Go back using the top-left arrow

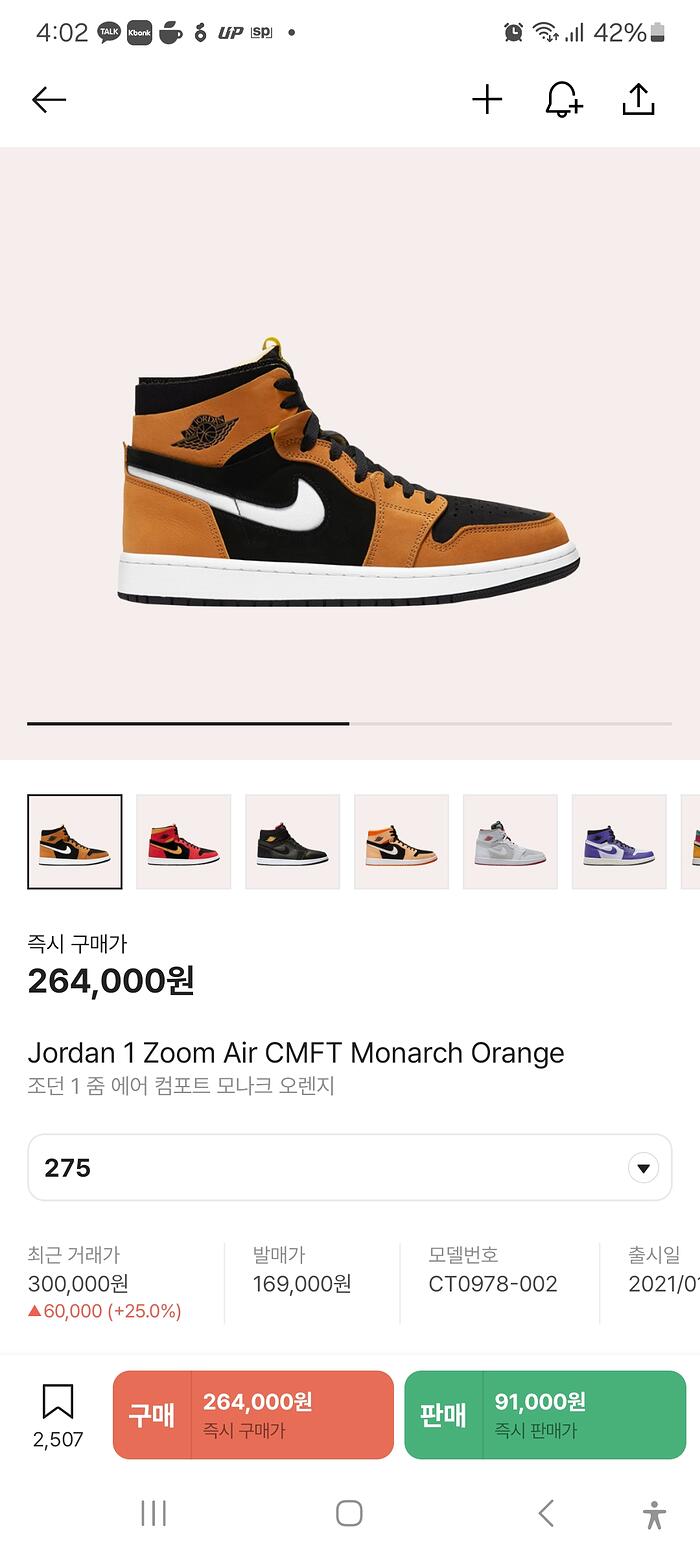click(48, 100)
